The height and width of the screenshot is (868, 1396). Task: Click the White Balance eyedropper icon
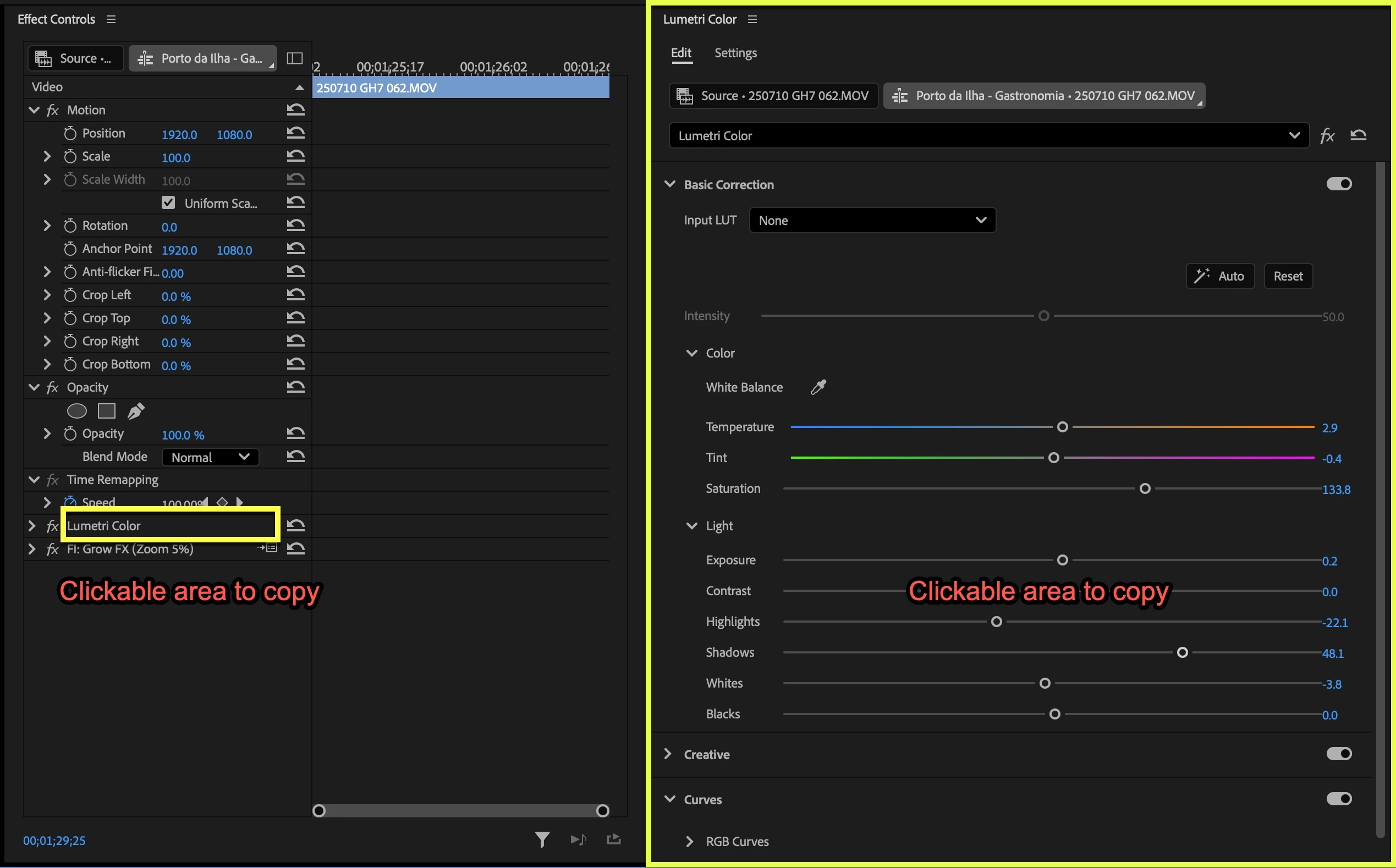coord(818,387)
